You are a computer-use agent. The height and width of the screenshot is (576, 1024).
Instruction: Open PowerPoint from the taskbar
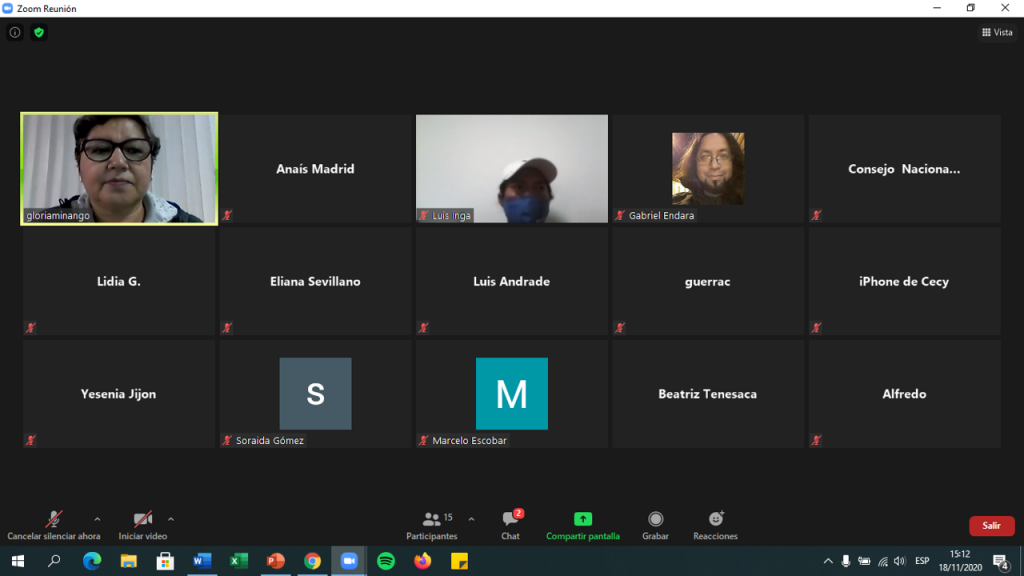pos(275,561)
